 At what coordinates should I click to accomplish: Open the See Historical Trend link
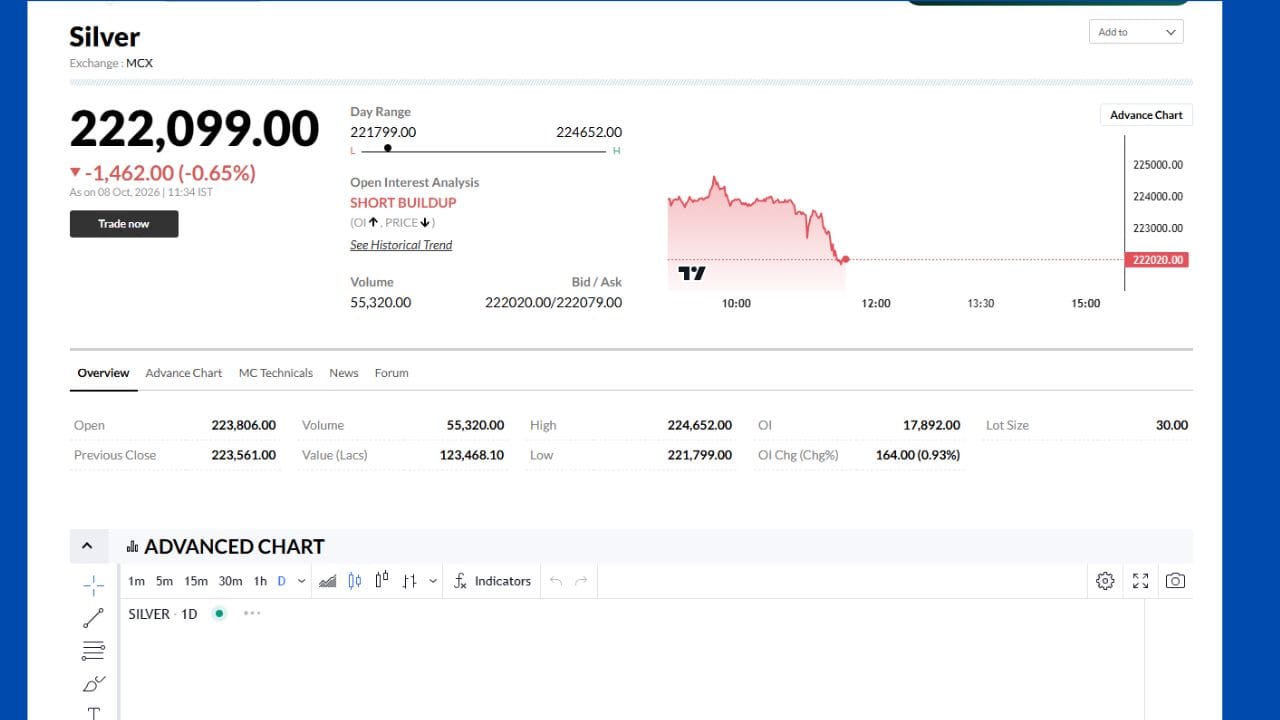[x=401, y=245]
